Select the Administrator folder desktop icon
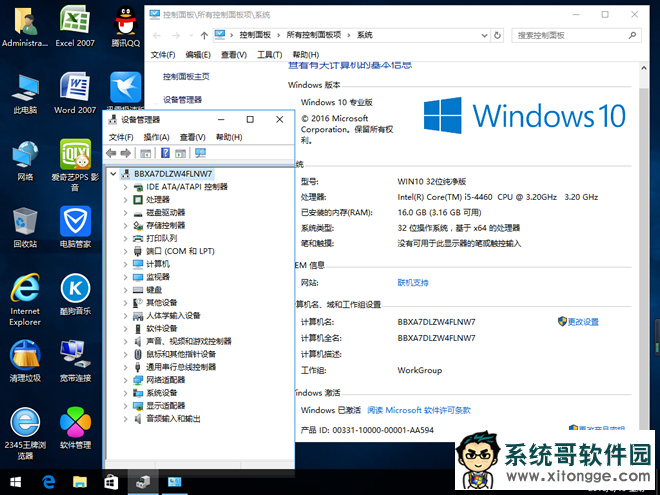 click(25, 26)
